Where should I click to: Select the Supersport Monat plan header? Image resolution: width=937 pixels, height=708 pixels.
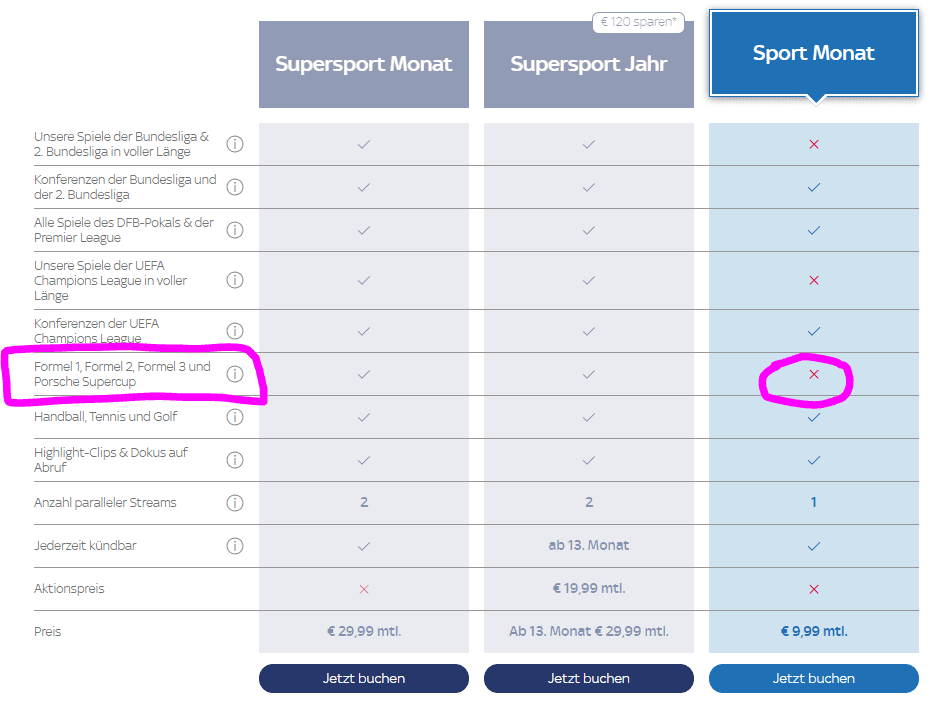pos(364,64)
